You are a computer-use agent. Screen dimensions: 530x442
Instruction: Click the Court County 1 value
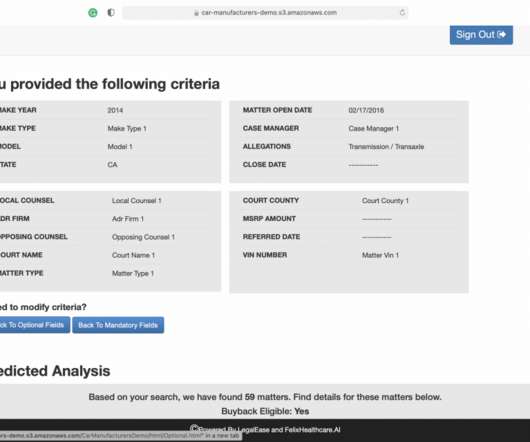click(x=385, y=201)
